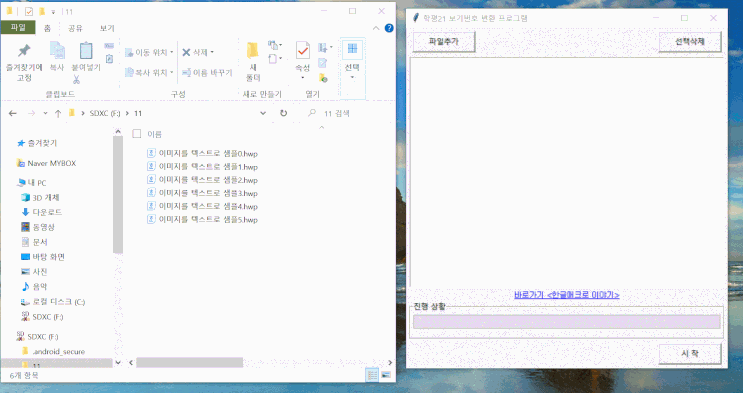Toggle the select-all checkbox beside 이름 header
Viewport: 743px width, 393px height.
click(137, 134)
